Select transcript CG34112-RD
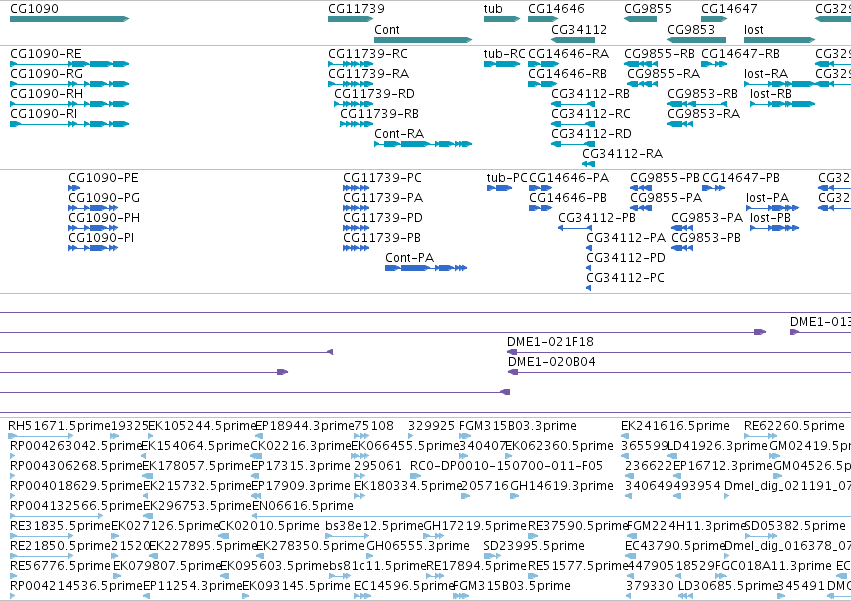 (573, 144)
